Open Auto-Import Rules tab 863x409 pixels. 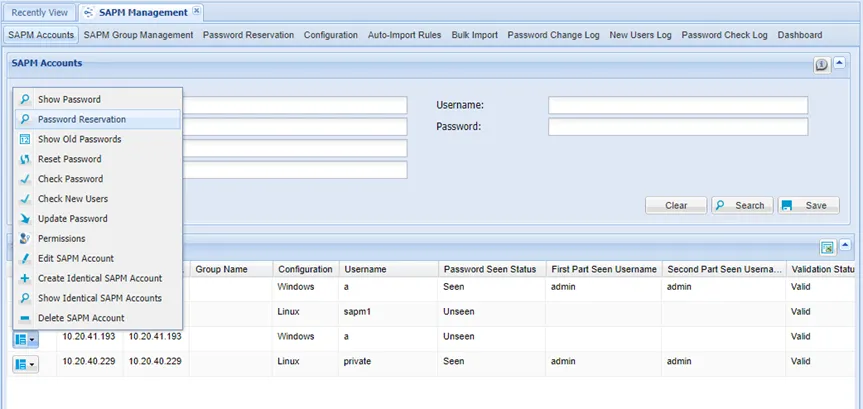pos(405,35)
